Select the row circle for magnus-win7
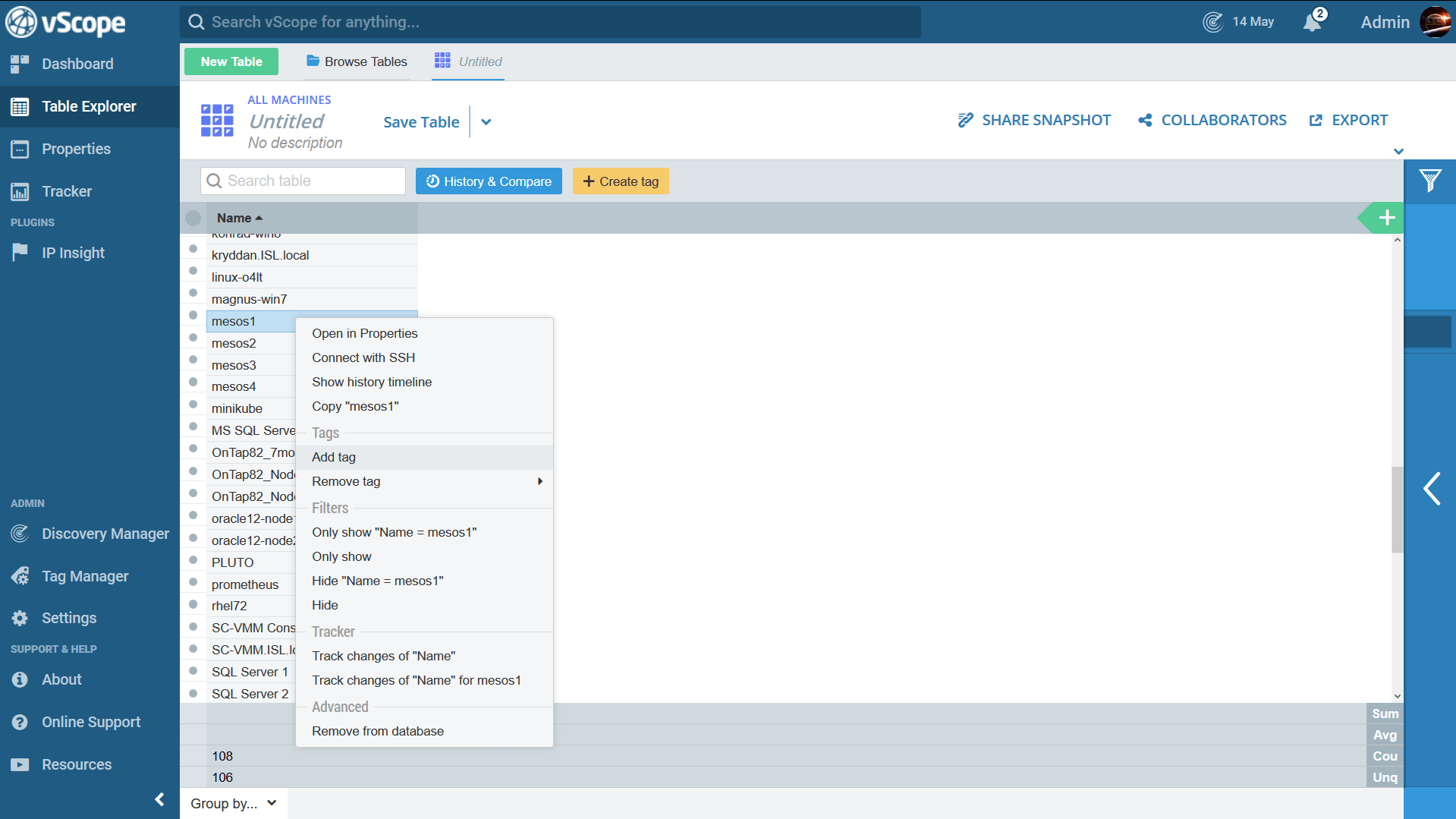 tap(193, 293)
